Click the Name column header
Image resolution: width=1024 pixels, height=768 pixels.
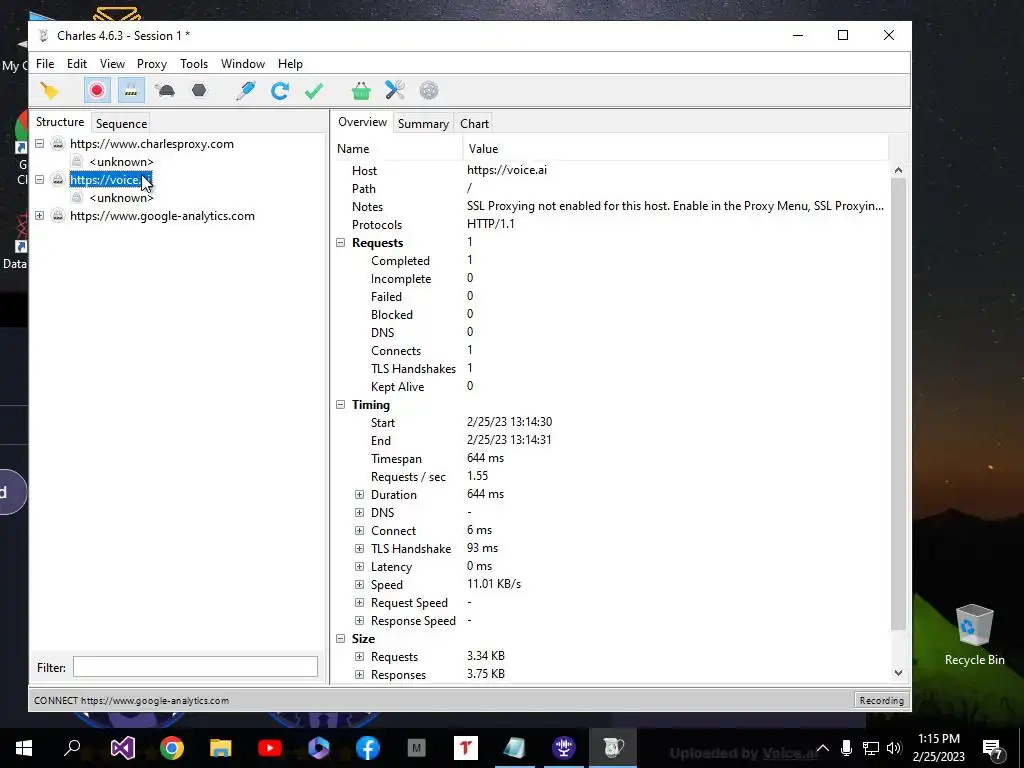[x=398, y=149]
